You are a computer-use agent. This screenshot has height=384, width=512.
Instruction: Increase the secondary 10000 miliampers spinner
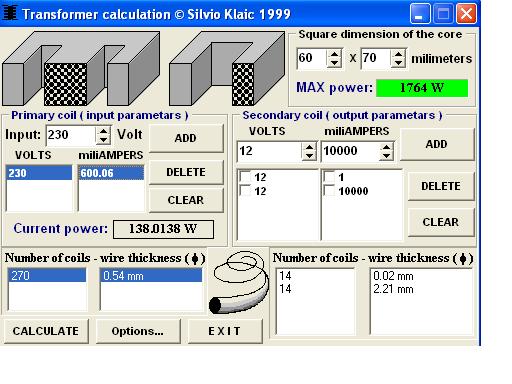pos(387,147)
